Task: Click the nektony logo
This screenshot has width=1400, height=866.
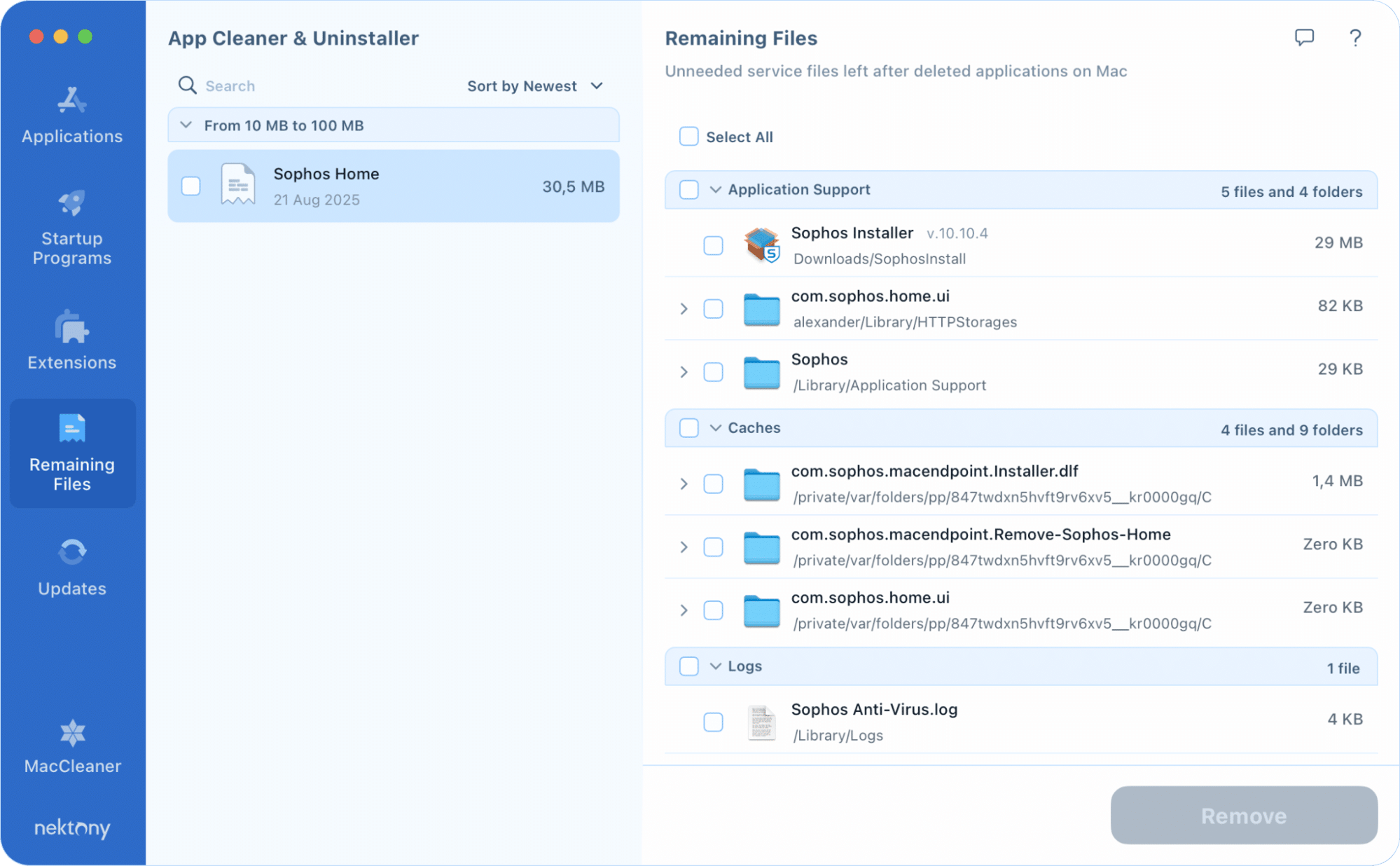Action: click(71, 829)
